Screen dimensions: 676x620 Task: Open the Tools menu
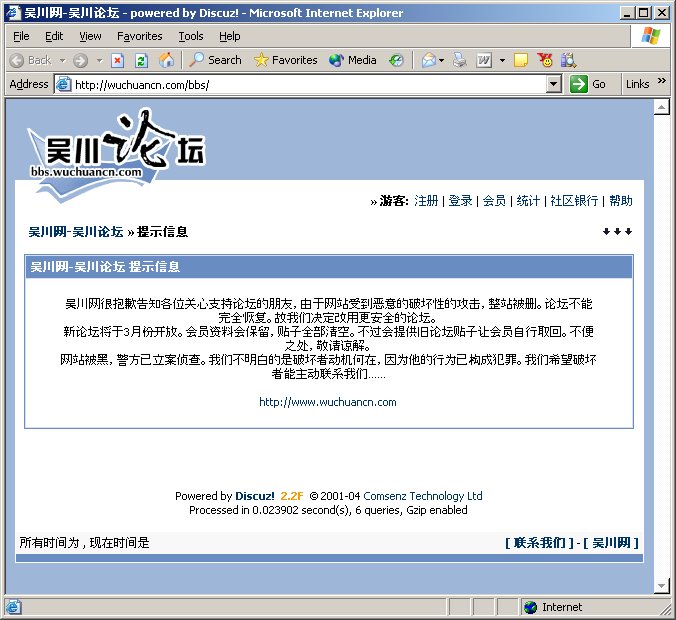coord(190,36)
